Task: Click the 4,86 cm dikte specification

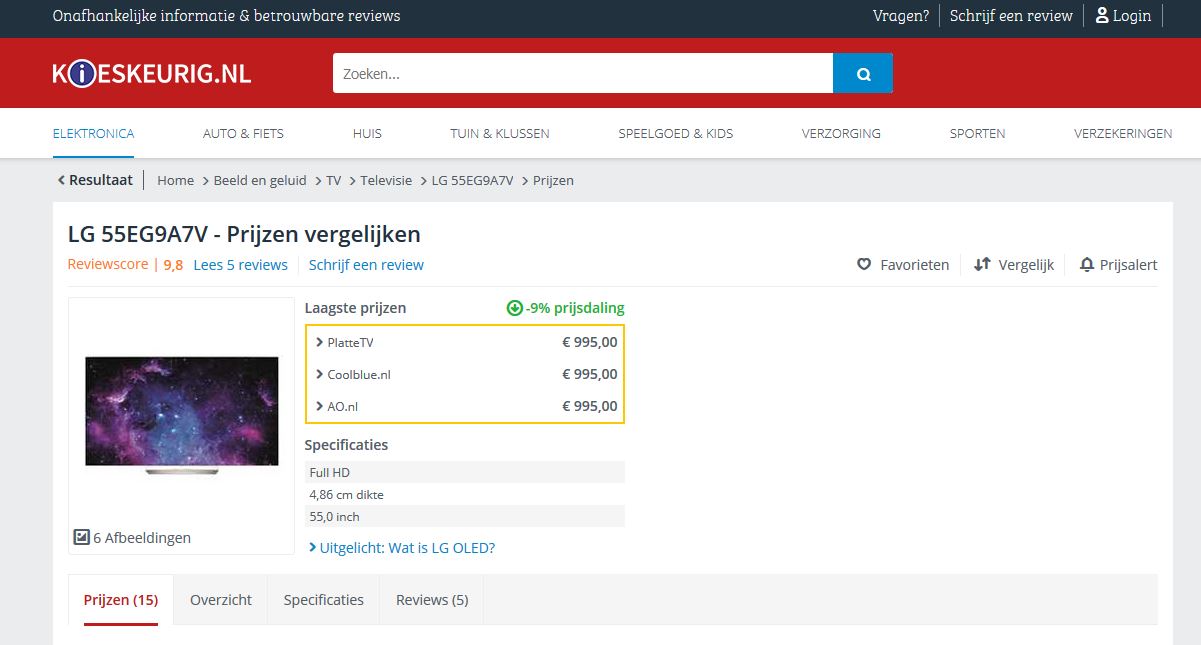Action: point(465,494)
